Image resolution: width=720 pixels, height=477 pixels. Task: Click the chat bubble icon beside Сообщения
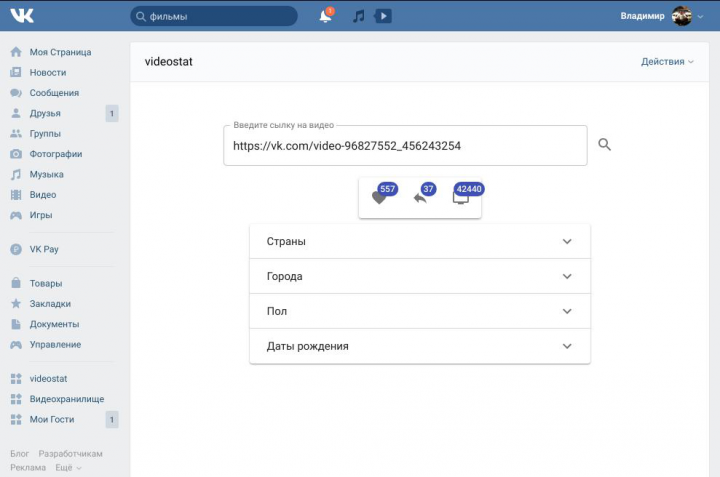click(16, 93)
